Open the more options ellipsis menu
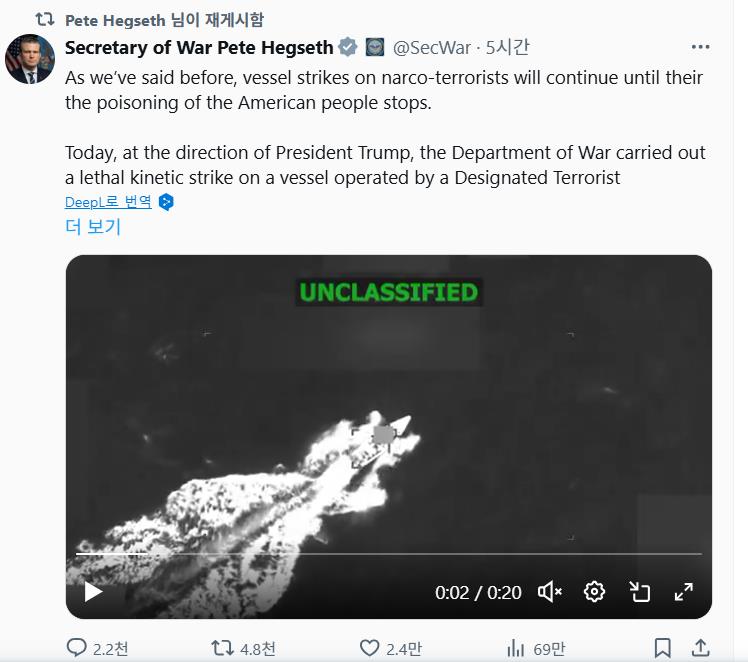The height and width of the screenshot is (662, 748). click(701, 47)
